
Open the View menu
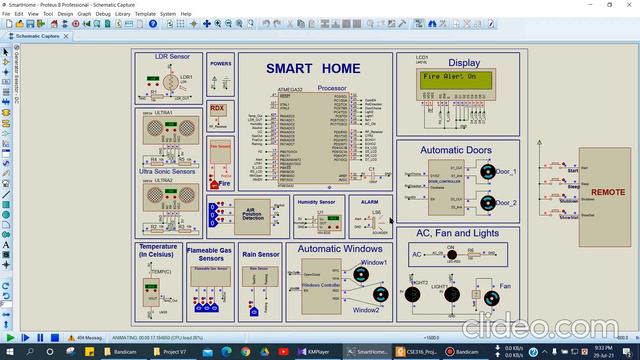click(x=33, y=14)
